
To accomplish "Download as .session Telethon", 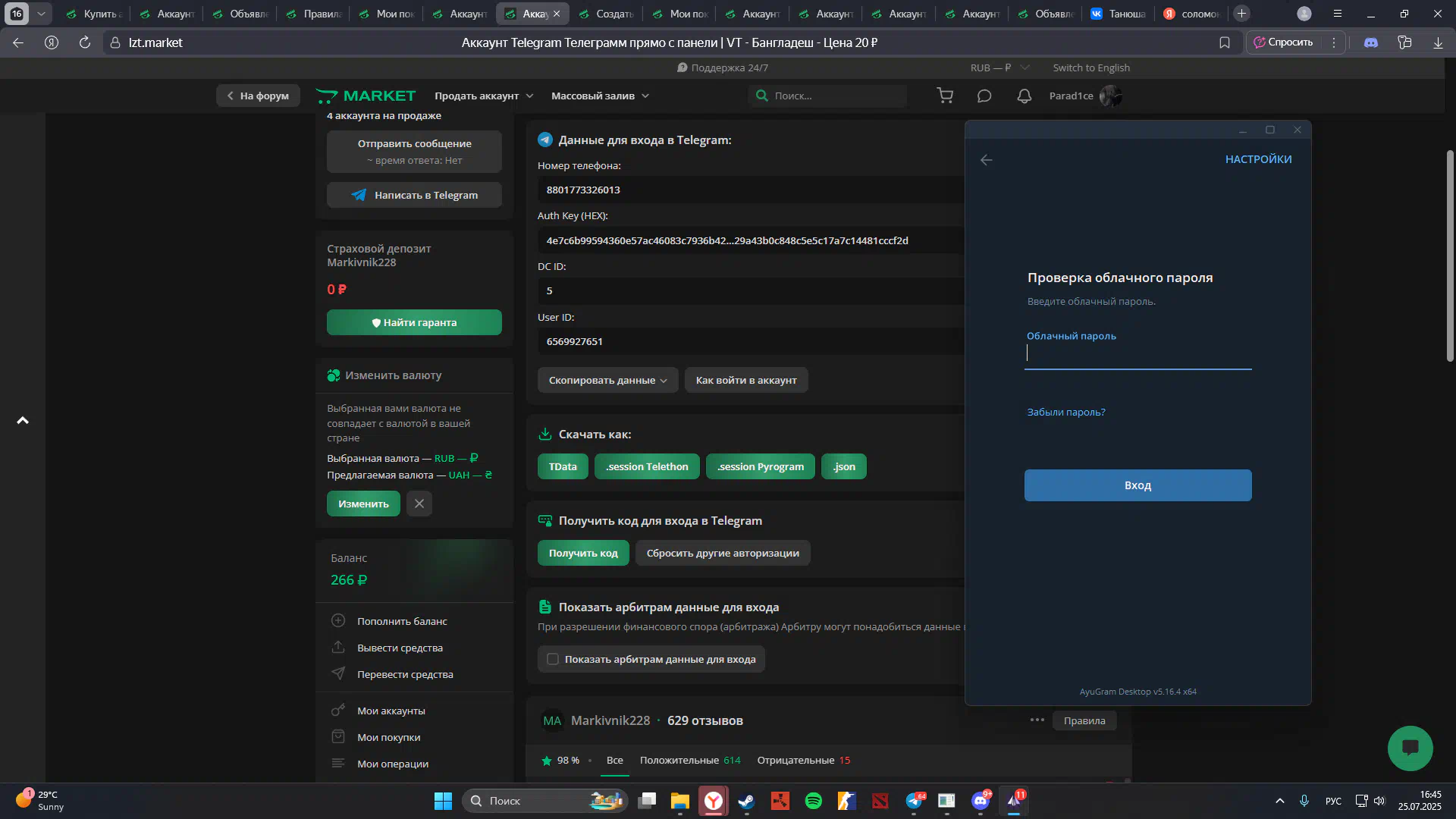I will pos(647,466).
